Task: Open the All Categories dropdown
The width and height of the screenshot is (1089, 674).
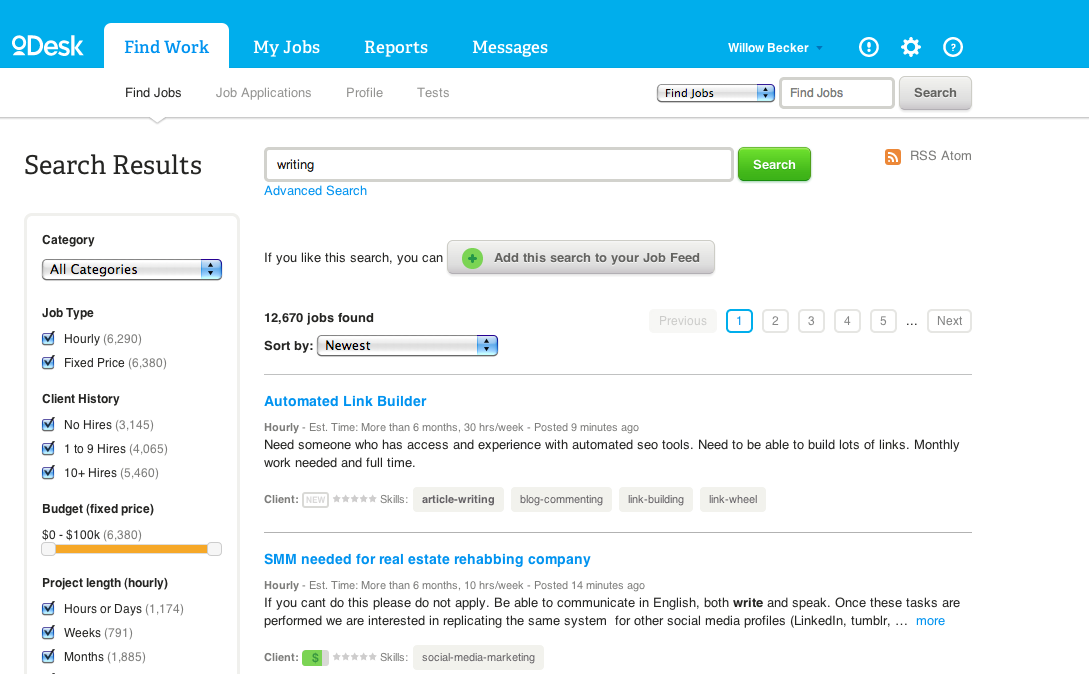Action: [x=132, y=270]
